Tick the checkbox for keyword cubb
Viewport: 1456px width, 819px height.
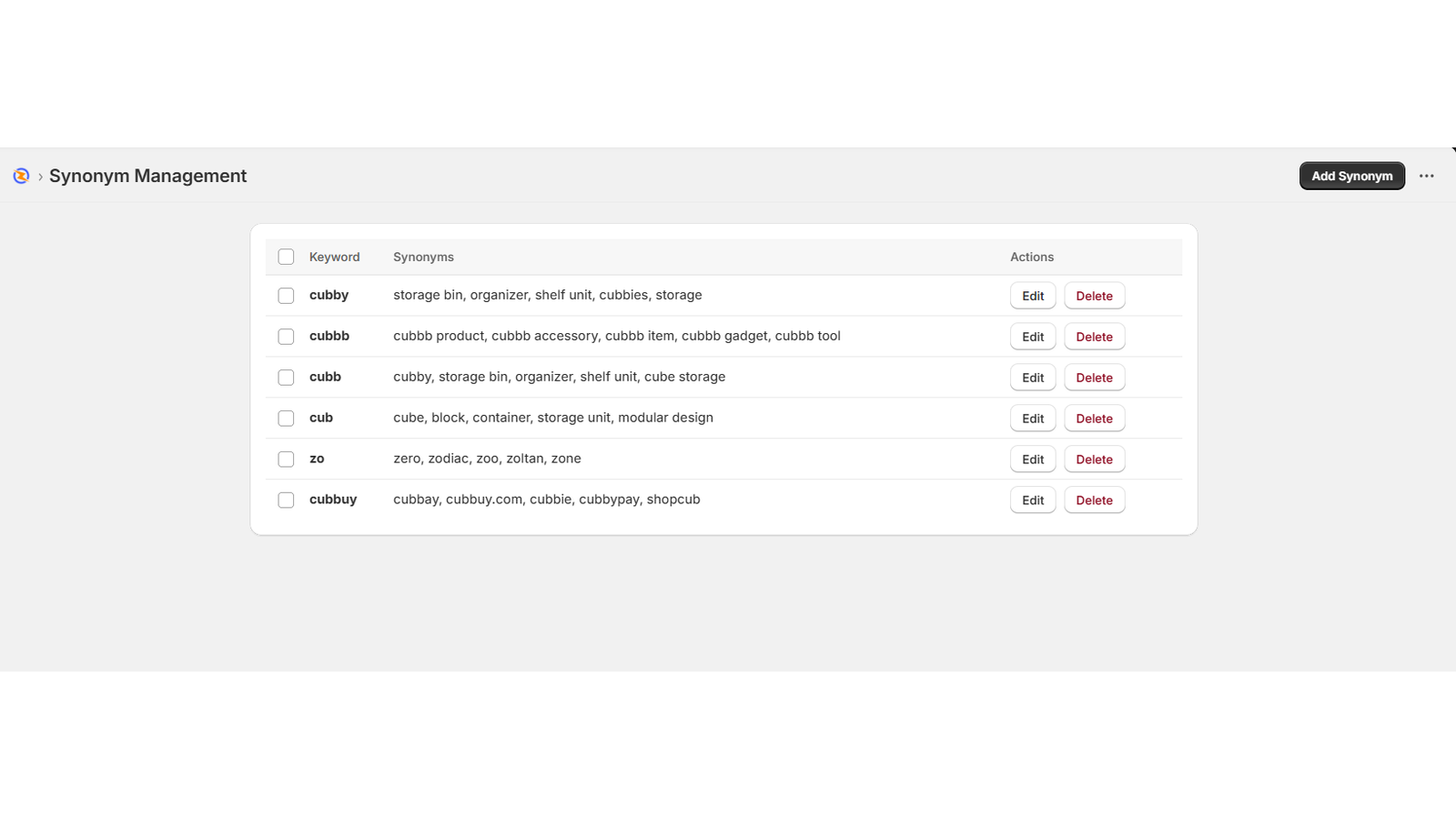(286, 378)
